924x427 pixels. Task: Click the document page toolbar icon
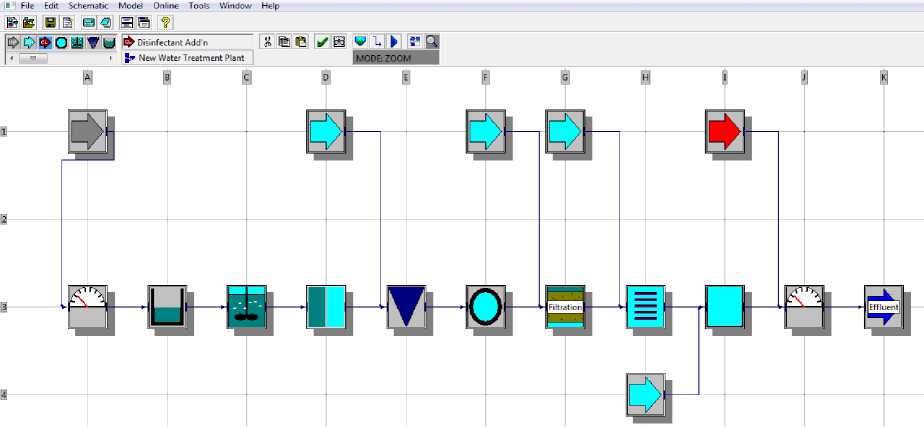coord(68,22)
